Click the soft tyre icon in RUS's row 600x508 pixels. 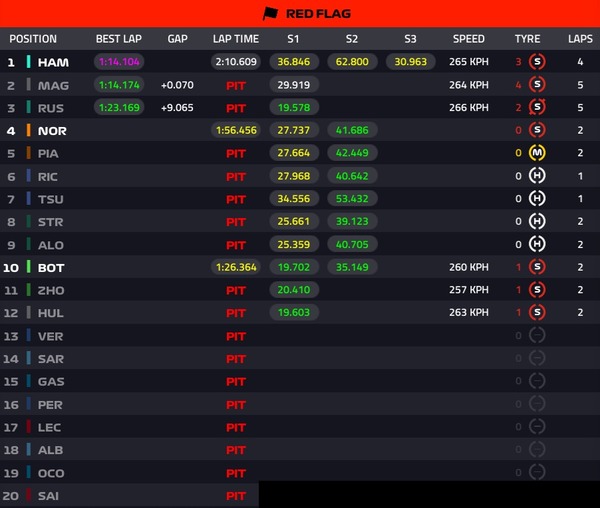pyautogui.click(x=537, y=107)
